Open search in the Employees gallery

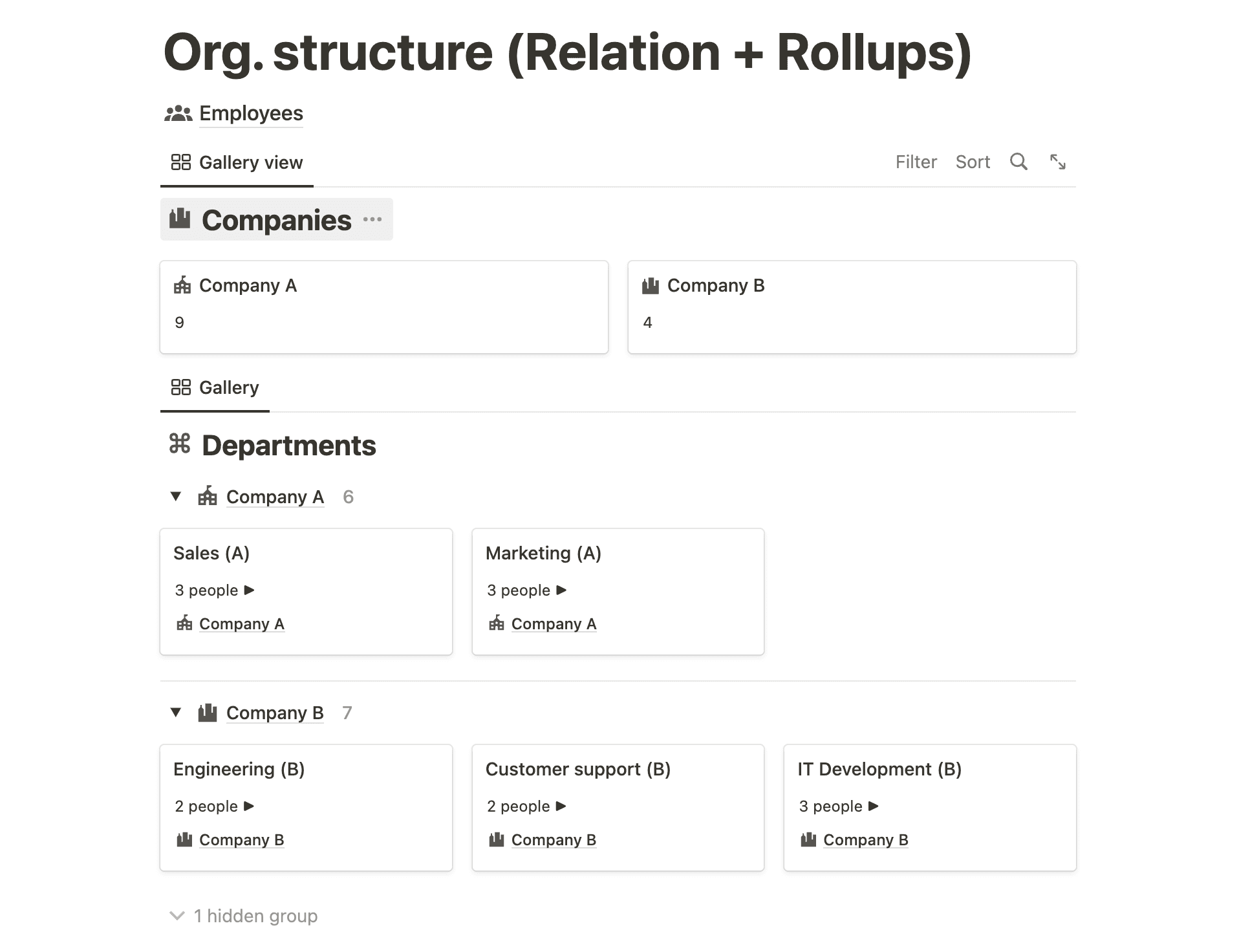pyautogui.click(x=1018, y=162)
